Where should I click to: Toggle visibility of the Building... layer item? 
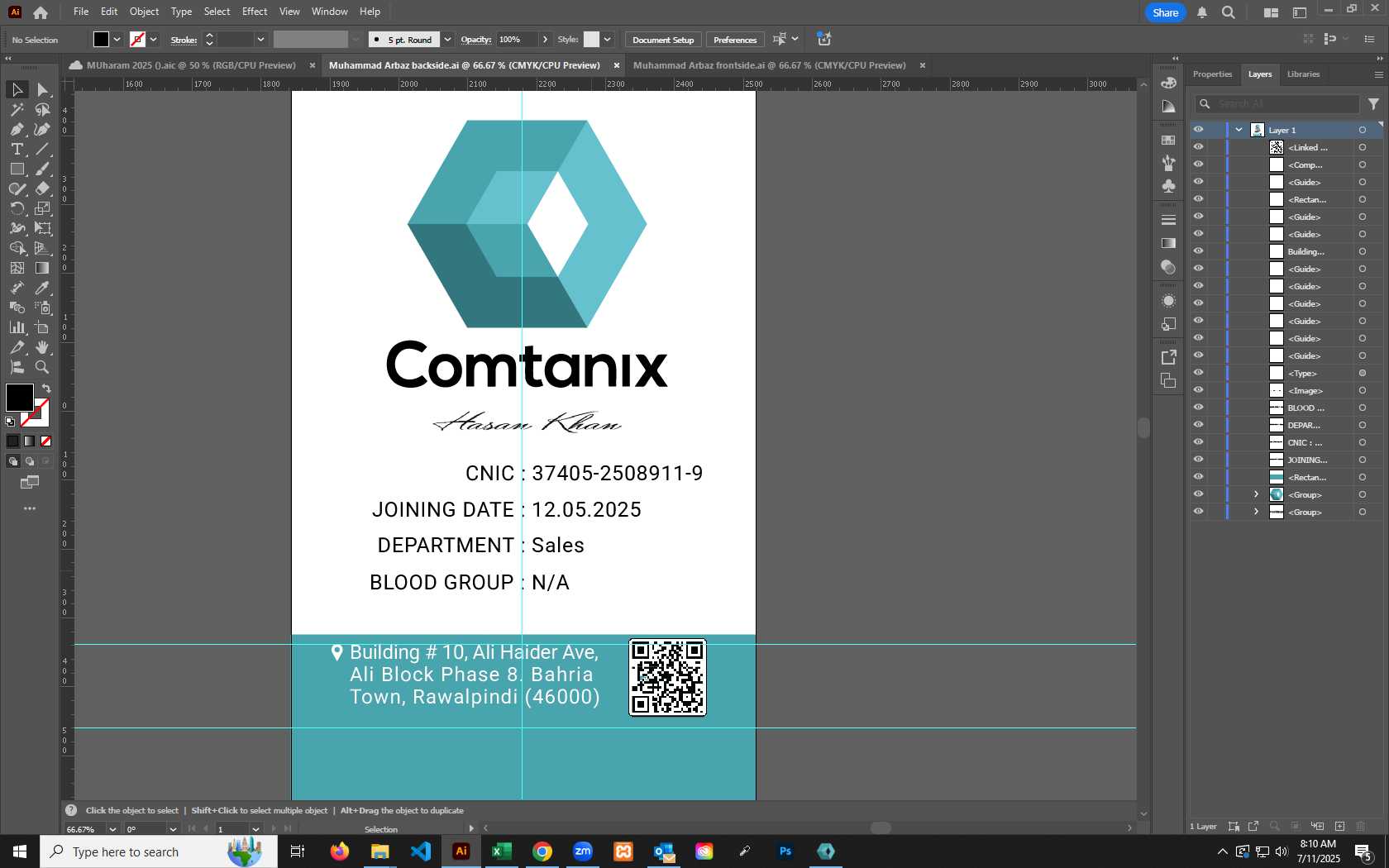tap(1198, 251)
